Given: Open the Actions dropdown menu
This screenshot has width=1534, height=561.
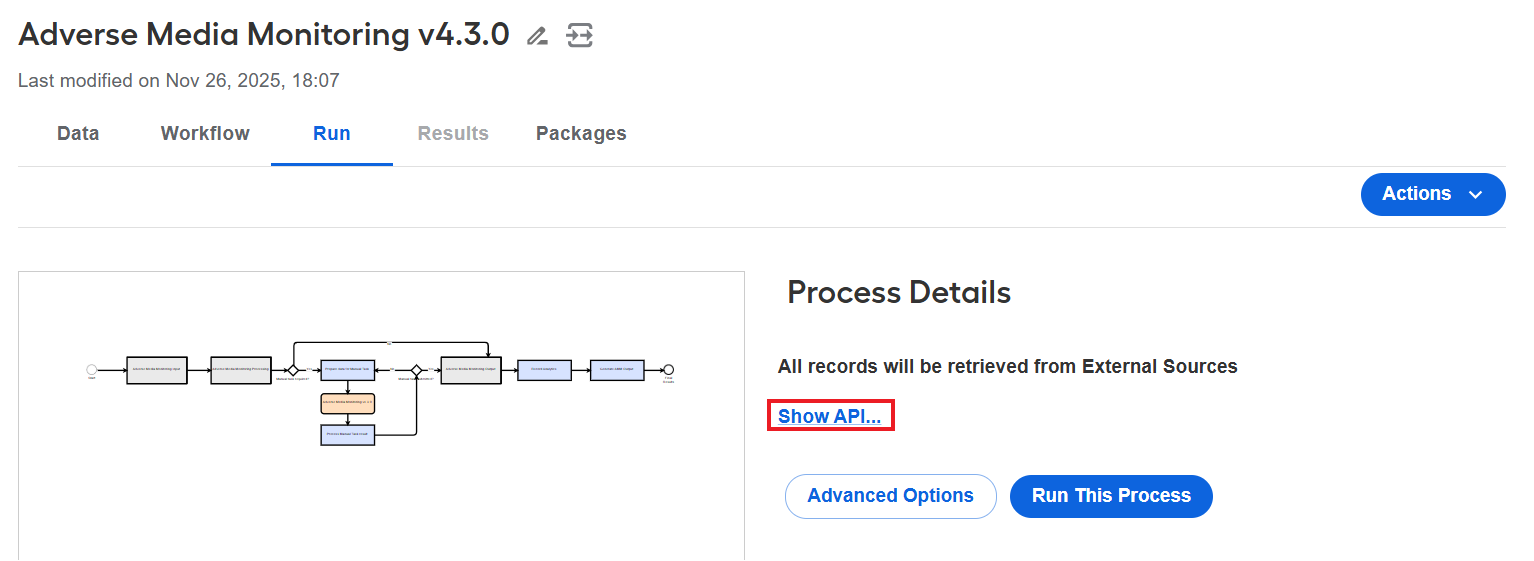Looking at the screenshot, I should pyautogui.click(x=1433, y=194).
